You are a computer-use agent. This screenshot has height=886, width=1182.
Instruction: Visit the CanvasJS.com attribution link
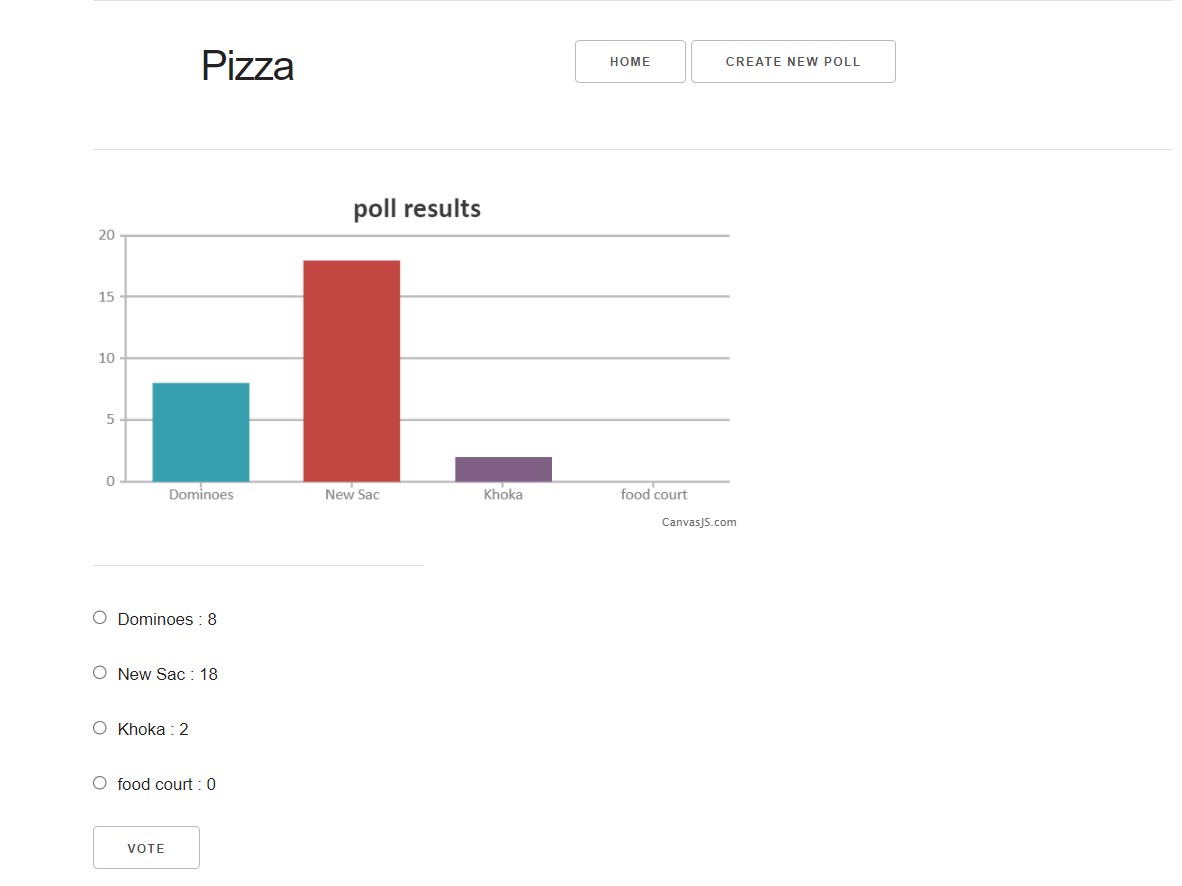click(698, 521)
